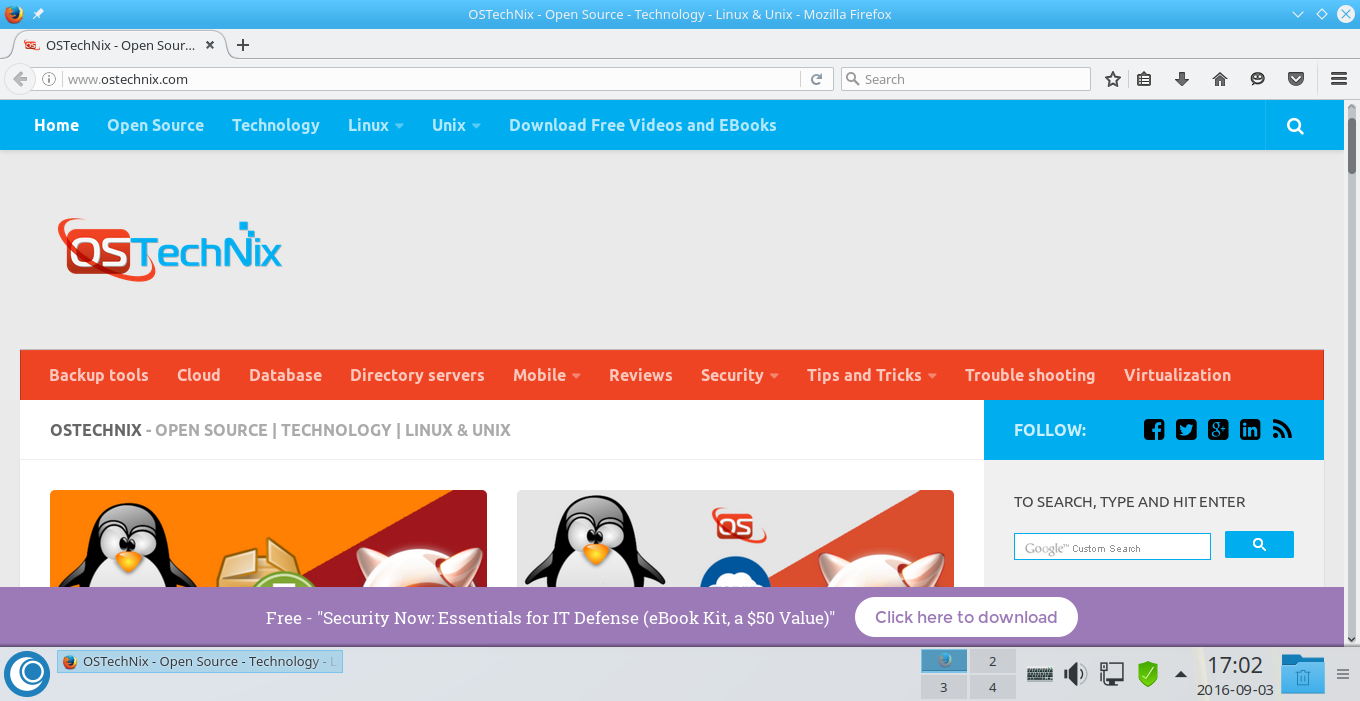This screenshot has height=701, width=1360.
Task: Open the network connection tray icon
Action: (1111, 674)
